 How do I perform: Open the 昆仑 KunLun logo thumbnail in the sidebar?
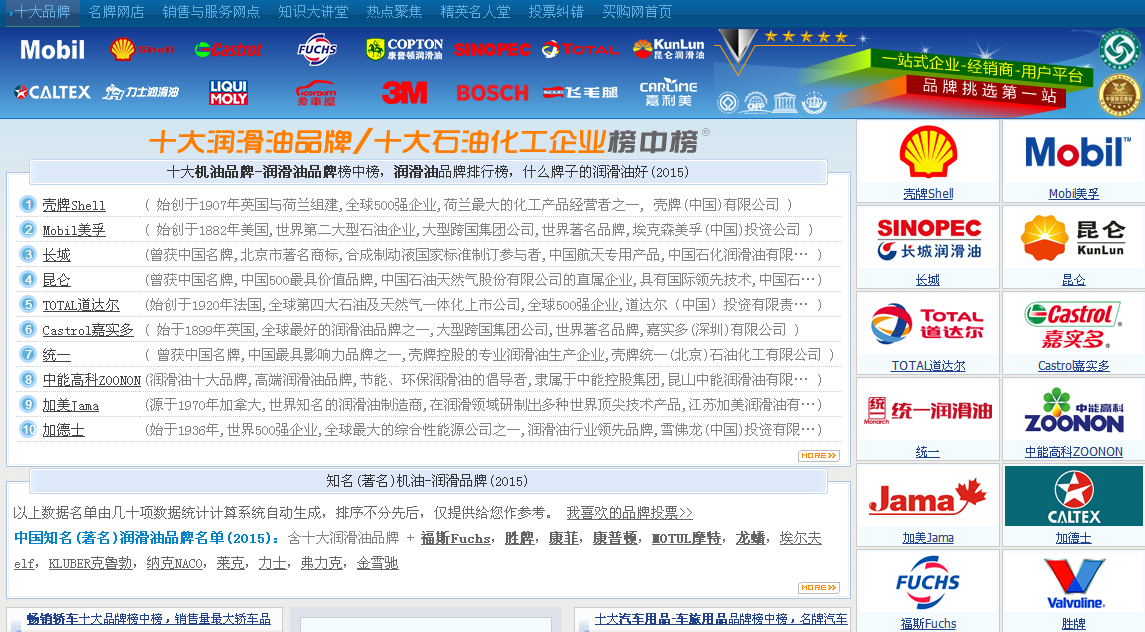click(1073, 239)
